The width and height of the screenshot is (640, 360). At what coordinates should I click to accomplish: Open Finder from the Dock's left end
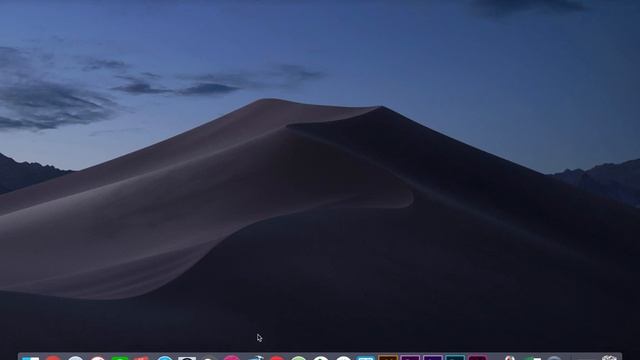[31, 358]
